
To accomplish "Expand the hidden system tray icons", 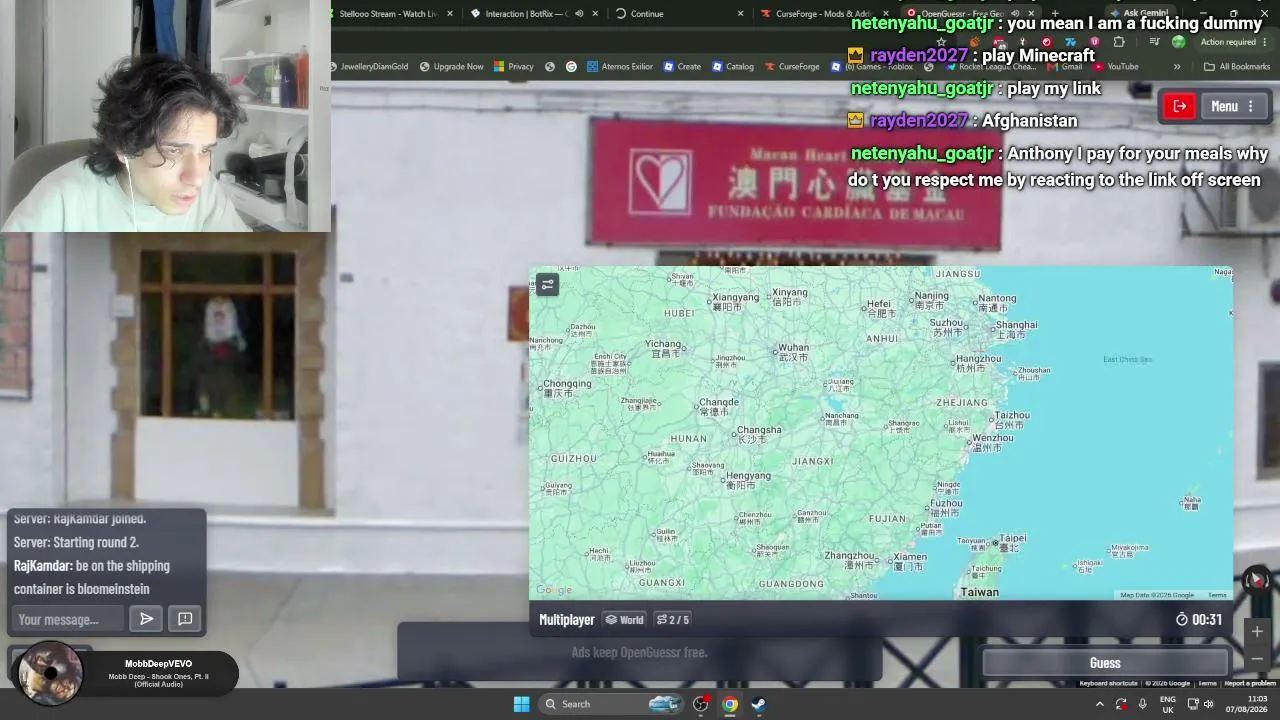I will pos(1100,704).
